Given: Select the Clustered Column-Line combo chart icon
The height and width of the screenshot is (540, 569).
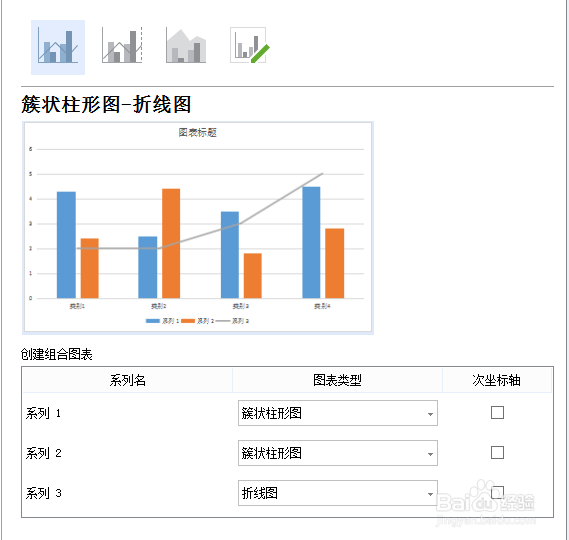Looking at the screenshot, I should point(58,47).
